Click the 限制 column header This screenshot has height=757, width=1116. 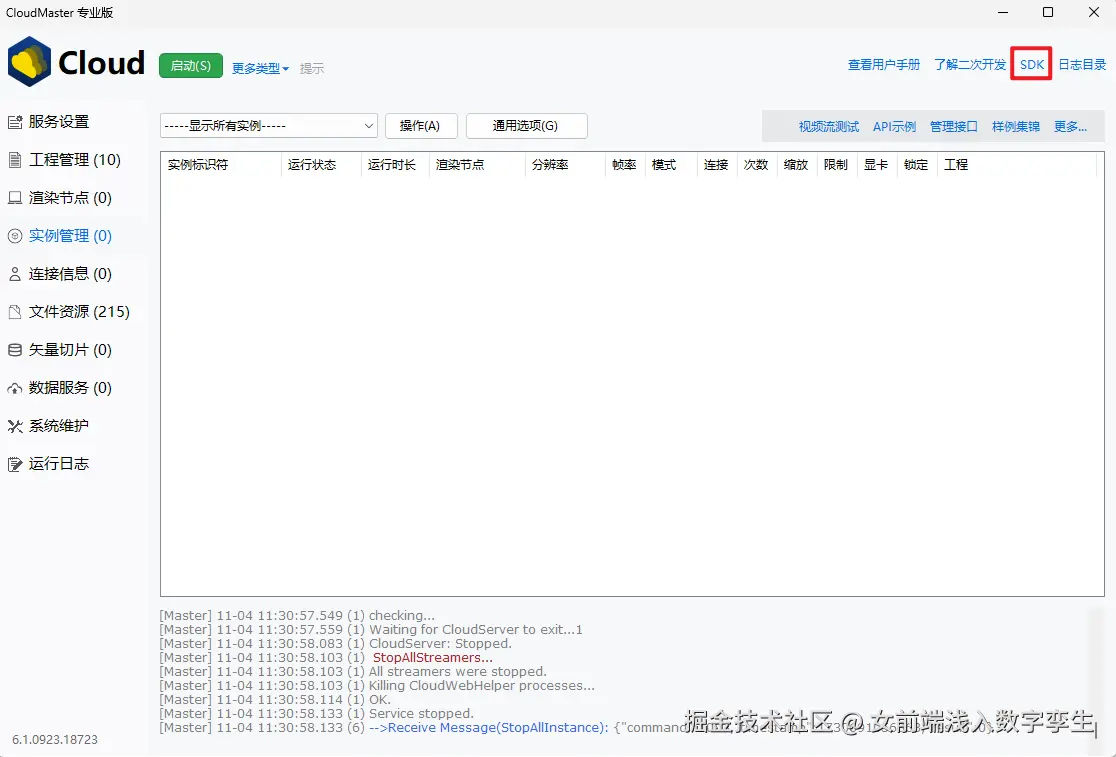pos(835,165)
